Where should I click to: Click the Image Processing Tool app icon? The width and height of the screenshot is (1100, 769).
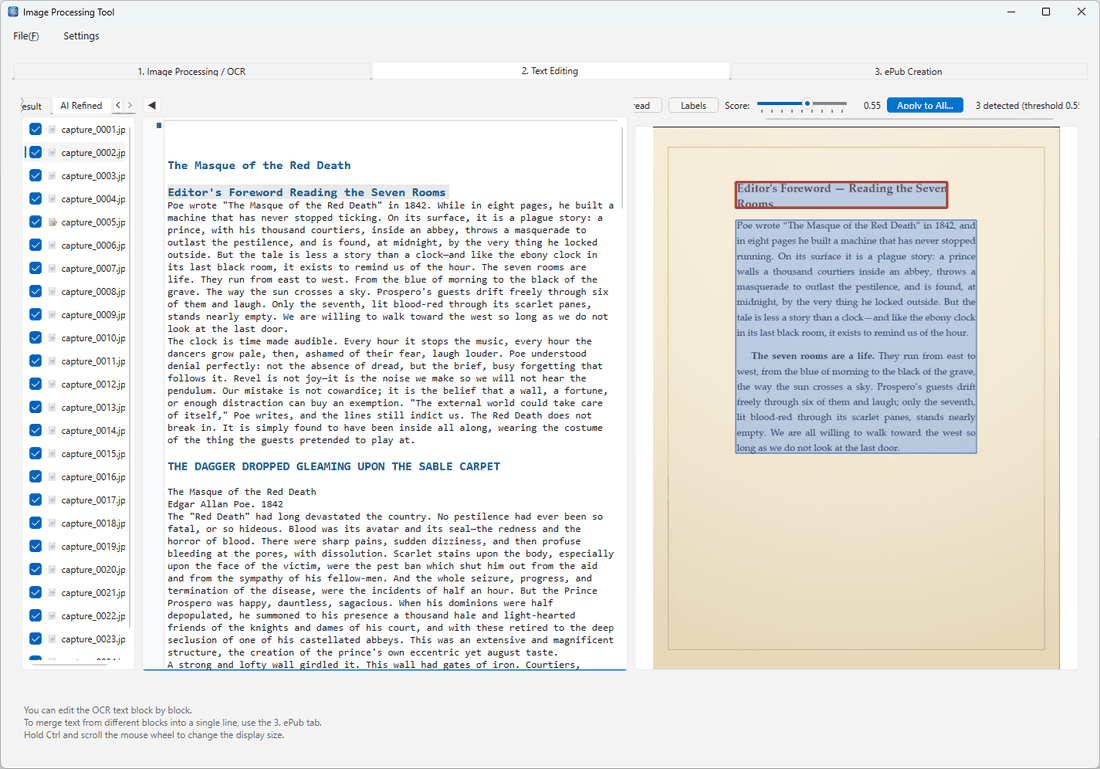click(x=13, y=12)
